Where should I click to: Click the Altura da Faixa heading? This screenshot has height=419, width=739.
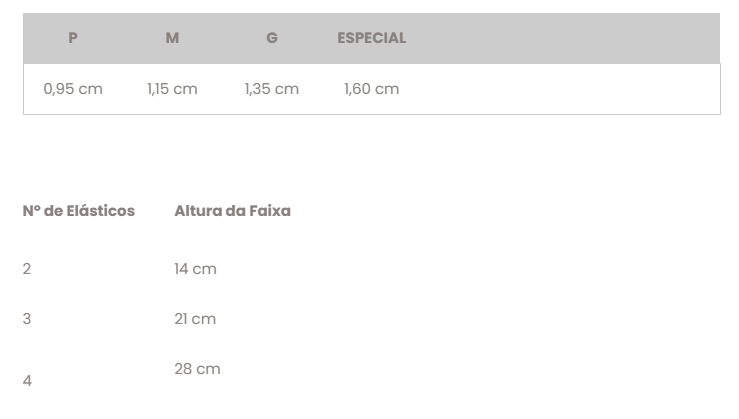coord(232,211)
